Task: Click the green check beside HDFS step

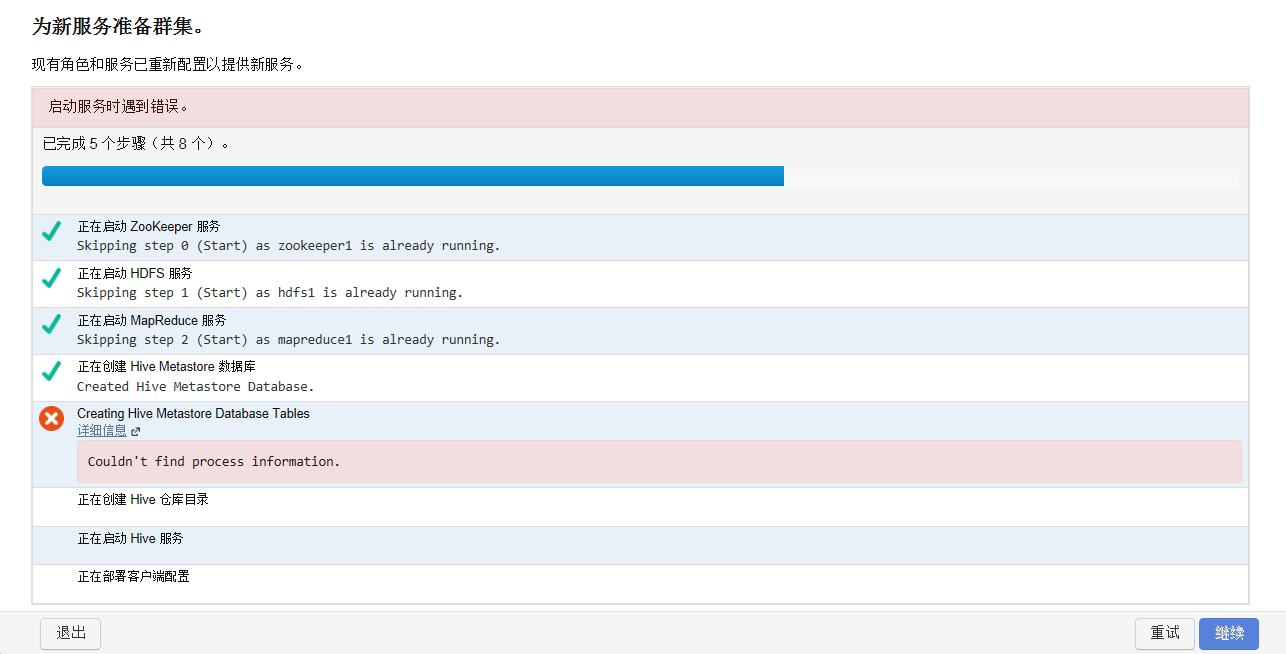Action: click(52, 278)
